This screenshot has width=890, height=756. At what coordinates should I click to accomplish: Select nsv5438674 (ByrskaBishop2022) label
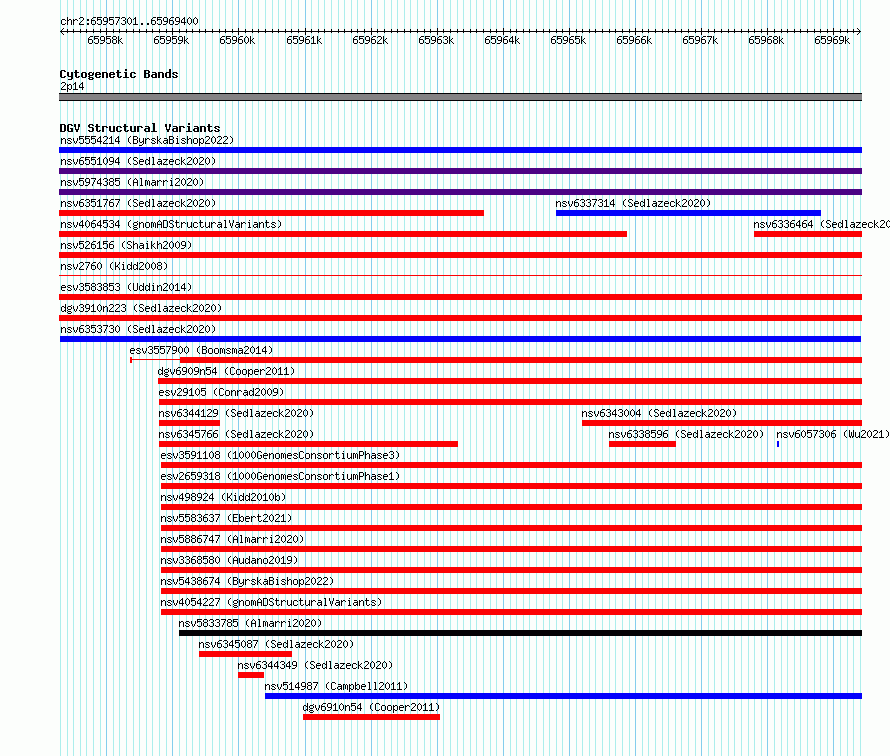247,581
